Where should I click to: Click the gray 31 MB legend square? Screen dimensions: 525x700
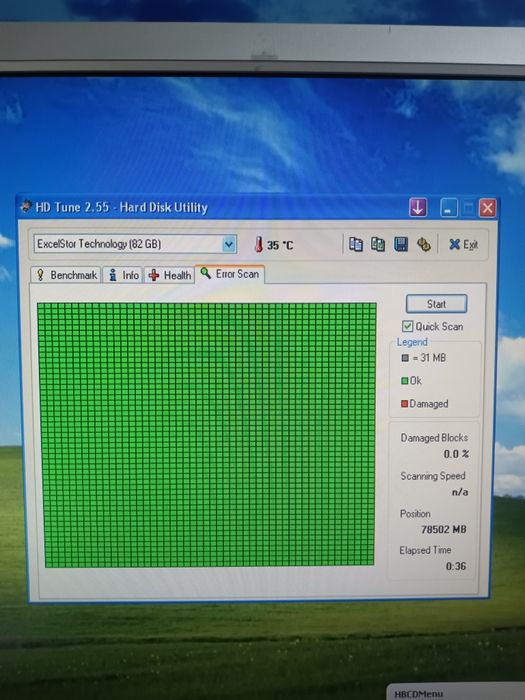coord(405,358)
